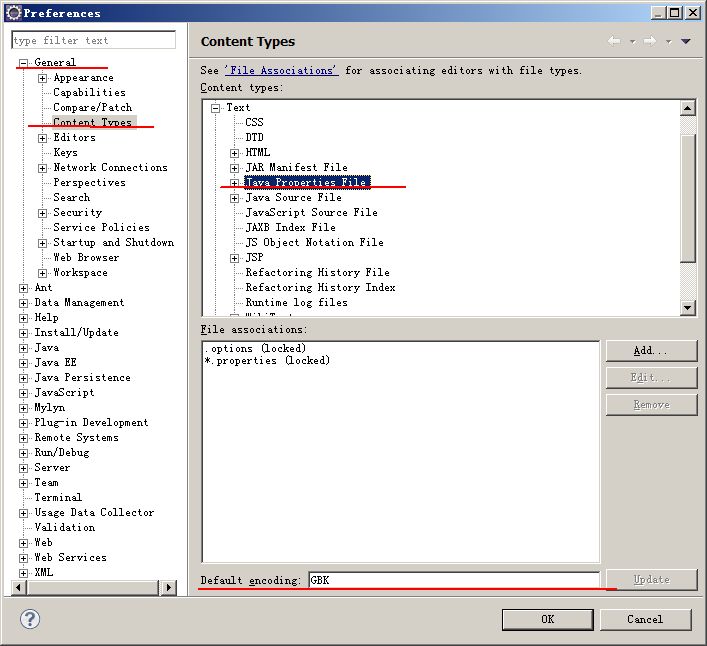The height and width of the screenshot is (646, 707).
Task: Cancel the Preferences dialog
Action: [645, 619]
